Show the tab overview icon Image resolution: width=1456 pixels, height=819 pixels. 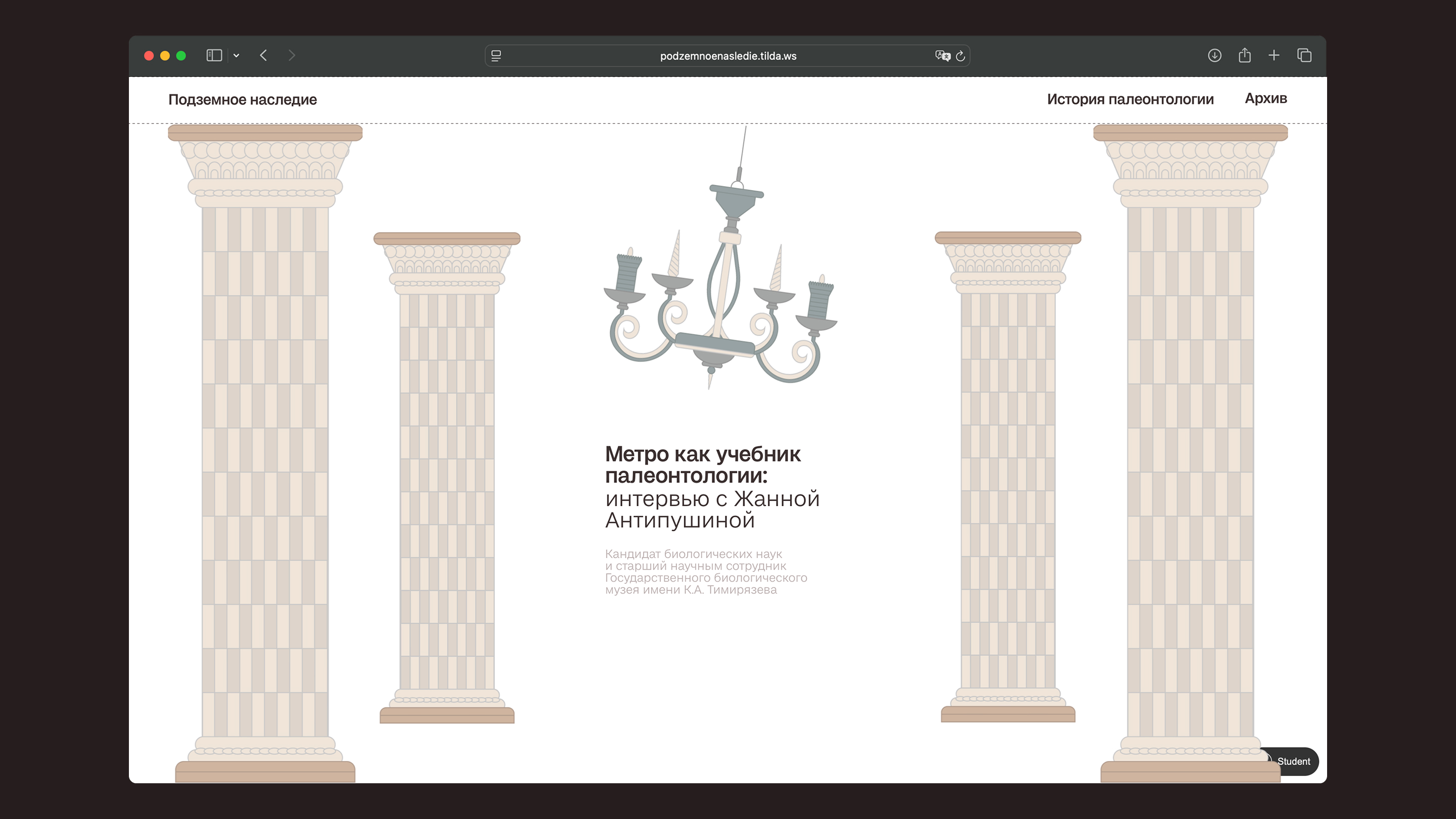[x=1304, y=56]
